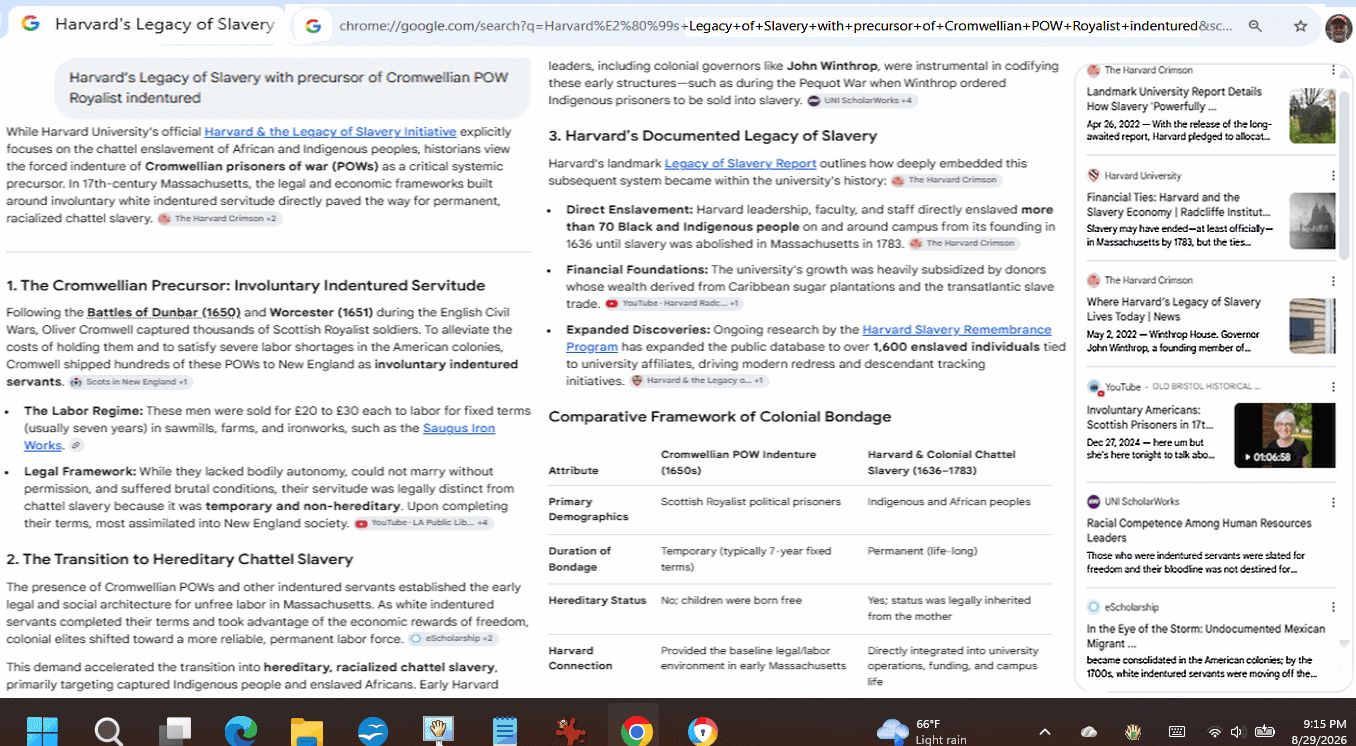Click the ship image thumbnail for Financial Ties
Viewport: 1356px width, 746px height.
point(1312,221)
